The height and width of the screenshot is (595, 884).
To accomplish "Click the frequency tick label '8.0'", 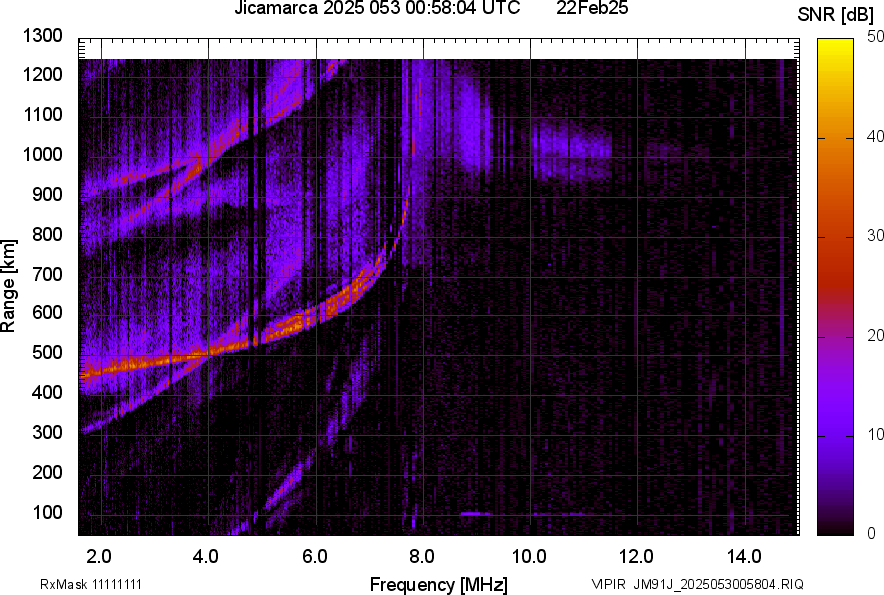I will tap(422, 557).
